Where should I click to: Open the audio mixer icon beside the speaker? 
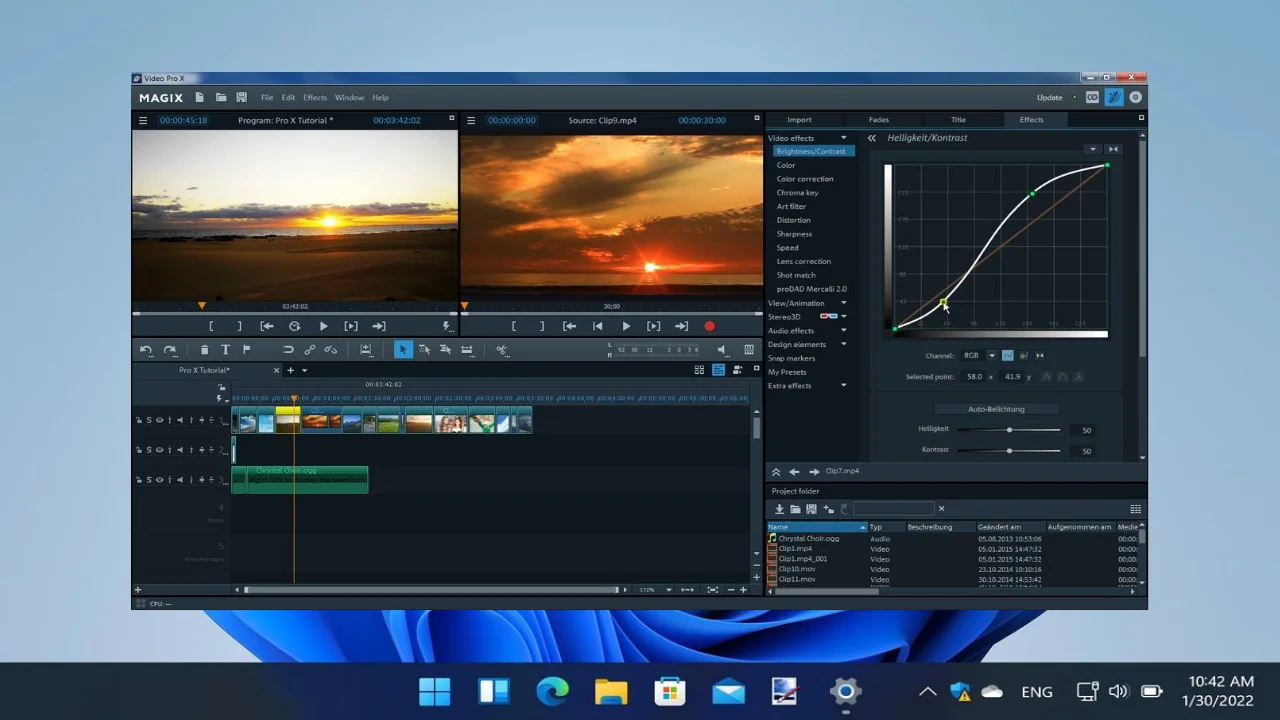click(x=749, y=349)
